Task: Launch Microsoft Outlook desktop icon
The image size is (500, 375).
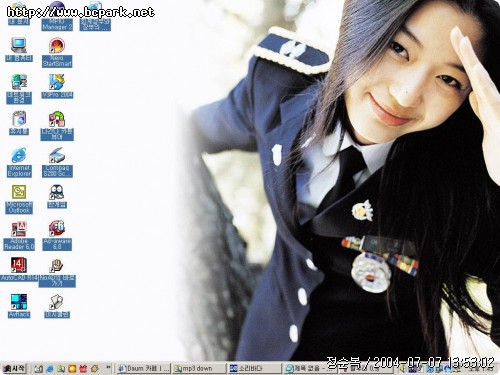Action: [x=19, y=199]
